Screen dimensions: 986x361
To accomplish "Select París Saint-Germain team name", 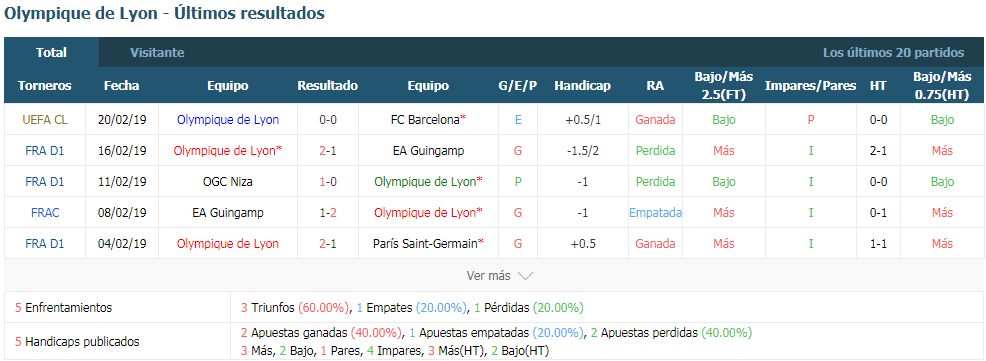I will coord(425,243).
